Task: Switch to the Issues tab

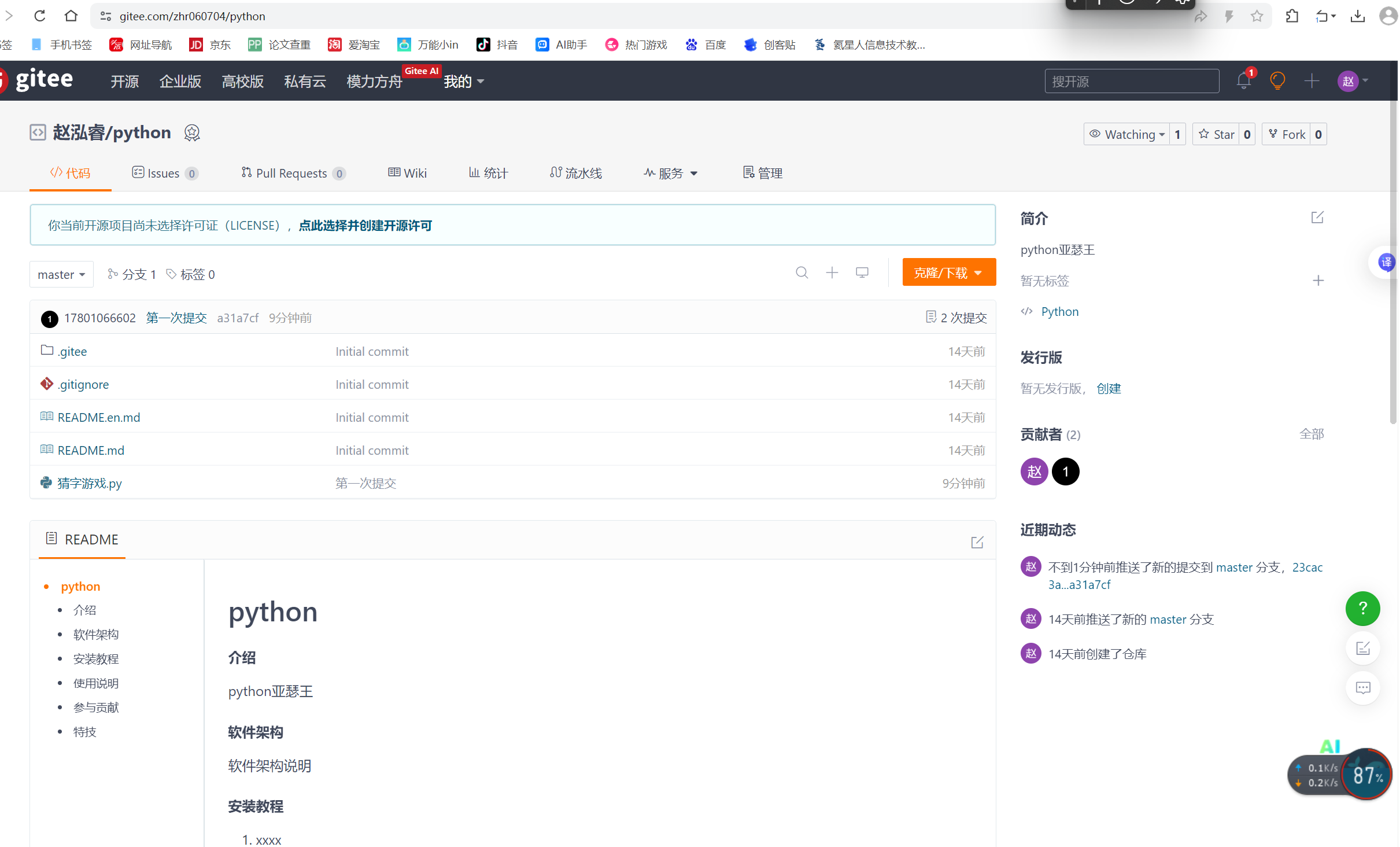Action: tap(164, 173)
